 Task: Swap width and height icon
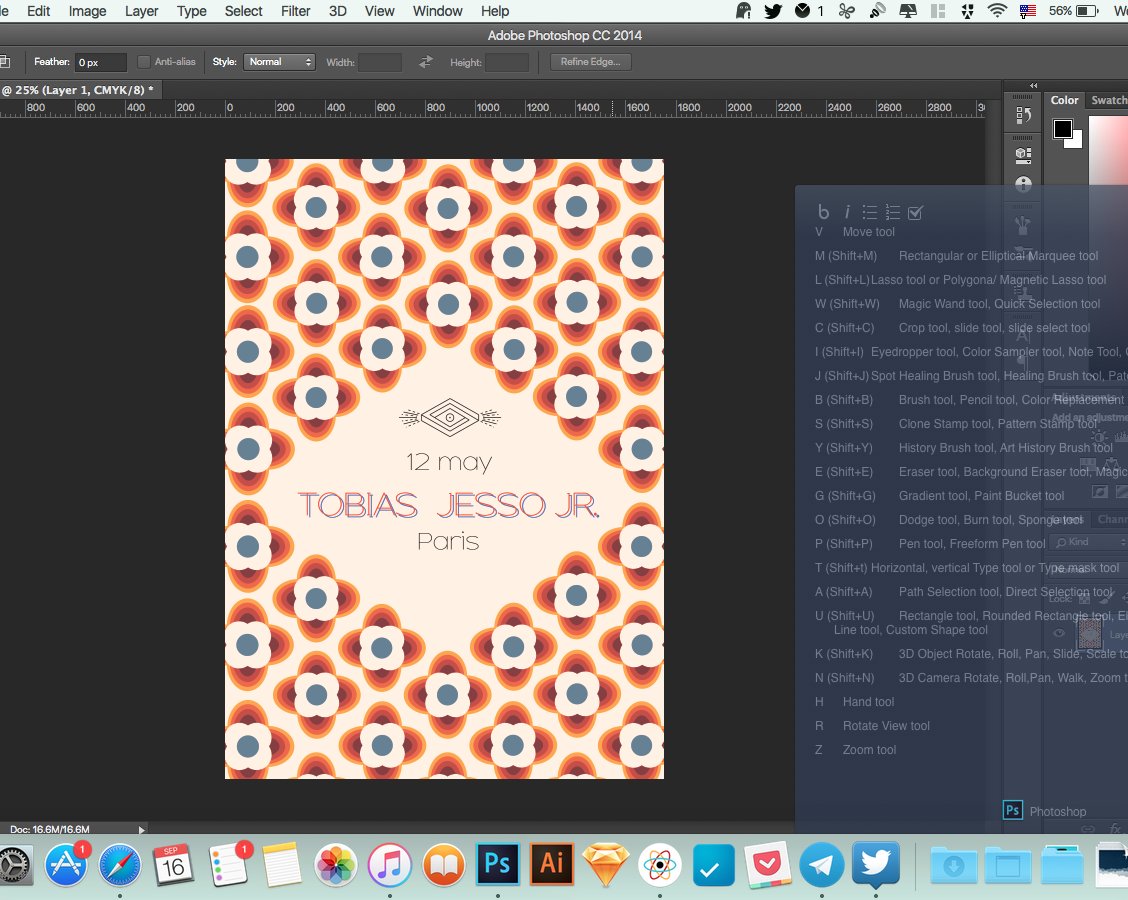point(426,62)
